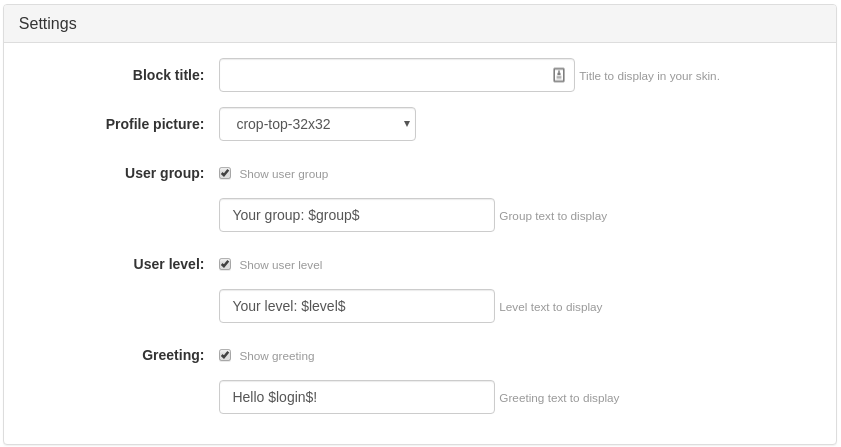Click the autofill icon in Block title field
The image size is (841, 447).
tap(558, 75)
